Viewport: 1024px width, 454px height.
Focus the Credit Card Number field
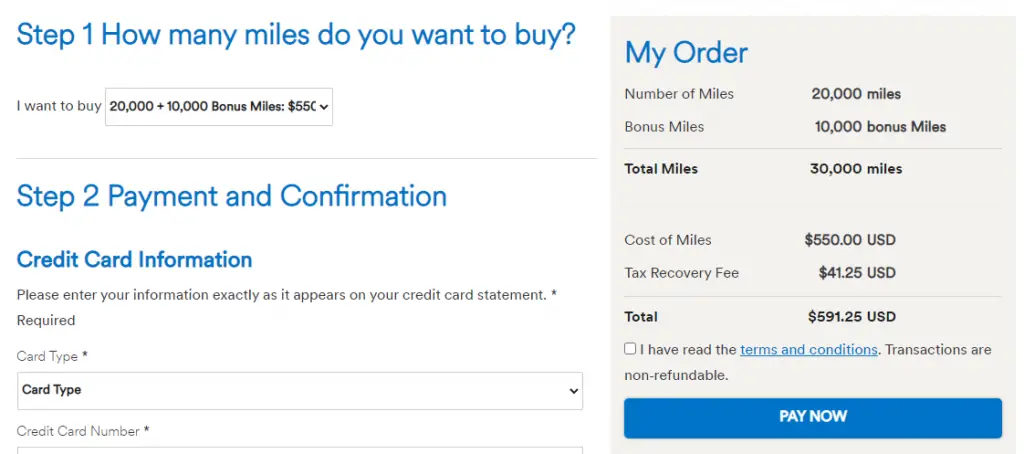[x=300, y=450]
